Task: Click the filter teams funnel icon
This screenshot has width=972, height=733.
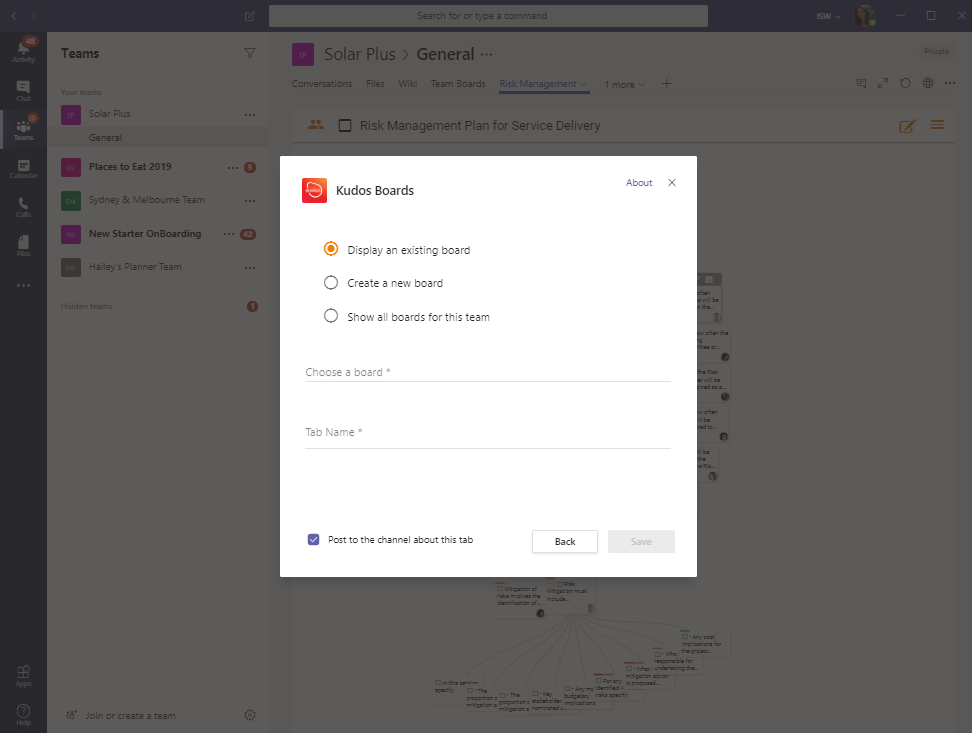Action: pyautogui.click(x=250, y=53)
